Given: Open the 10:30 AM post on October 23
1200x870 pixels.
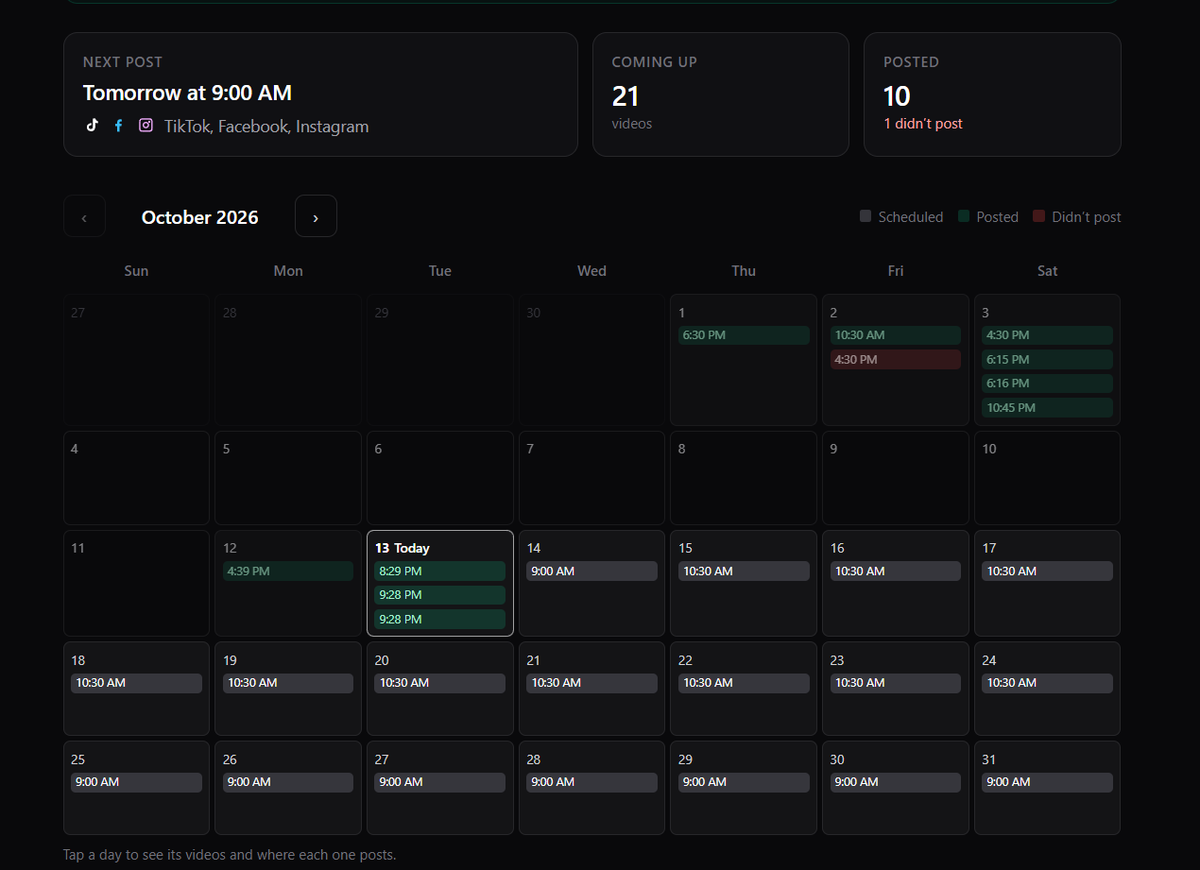Looking at the screenshot, I should [x=895, y=683].
